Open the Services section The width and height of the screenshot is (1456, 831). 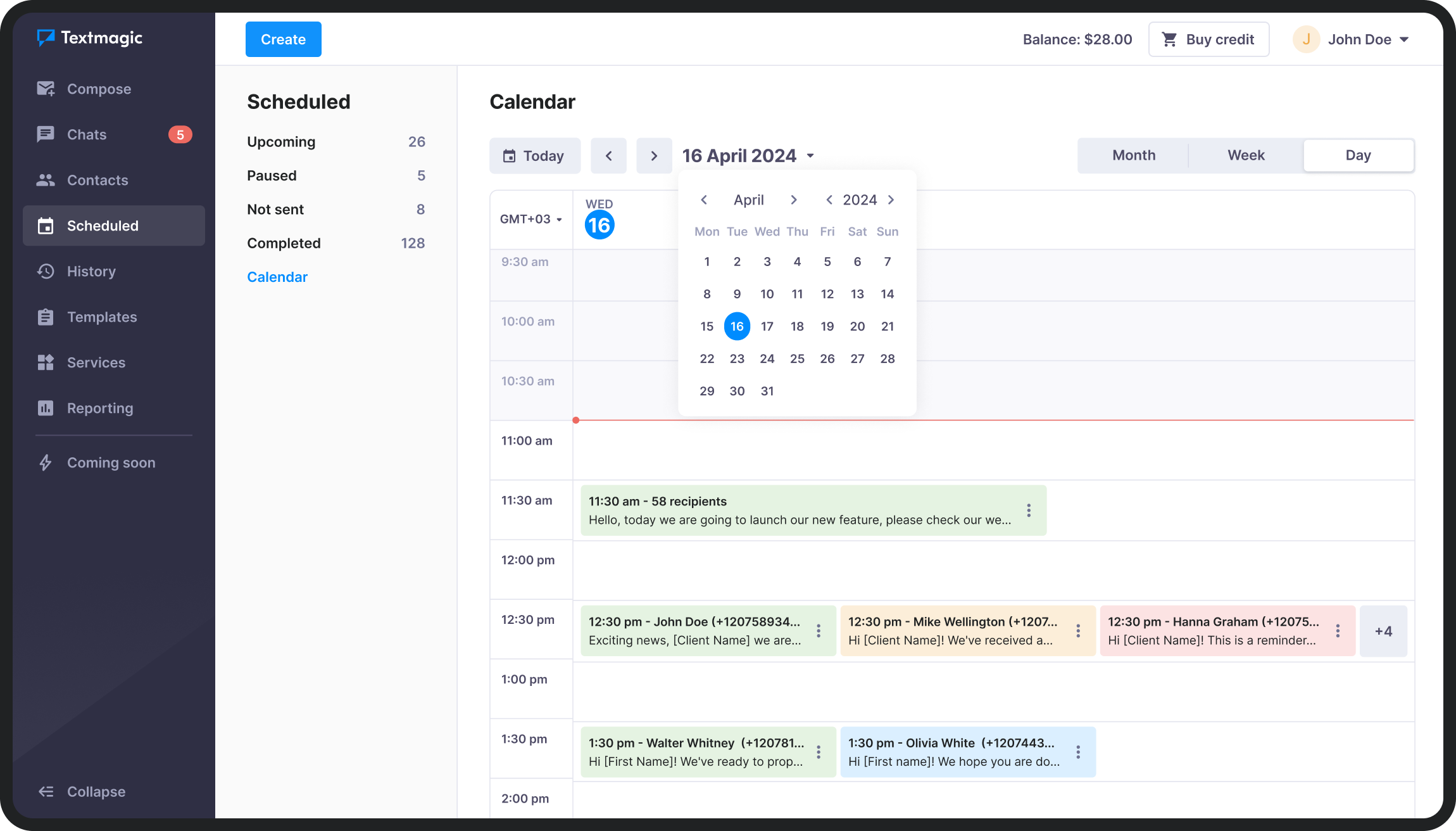point(96,362)
